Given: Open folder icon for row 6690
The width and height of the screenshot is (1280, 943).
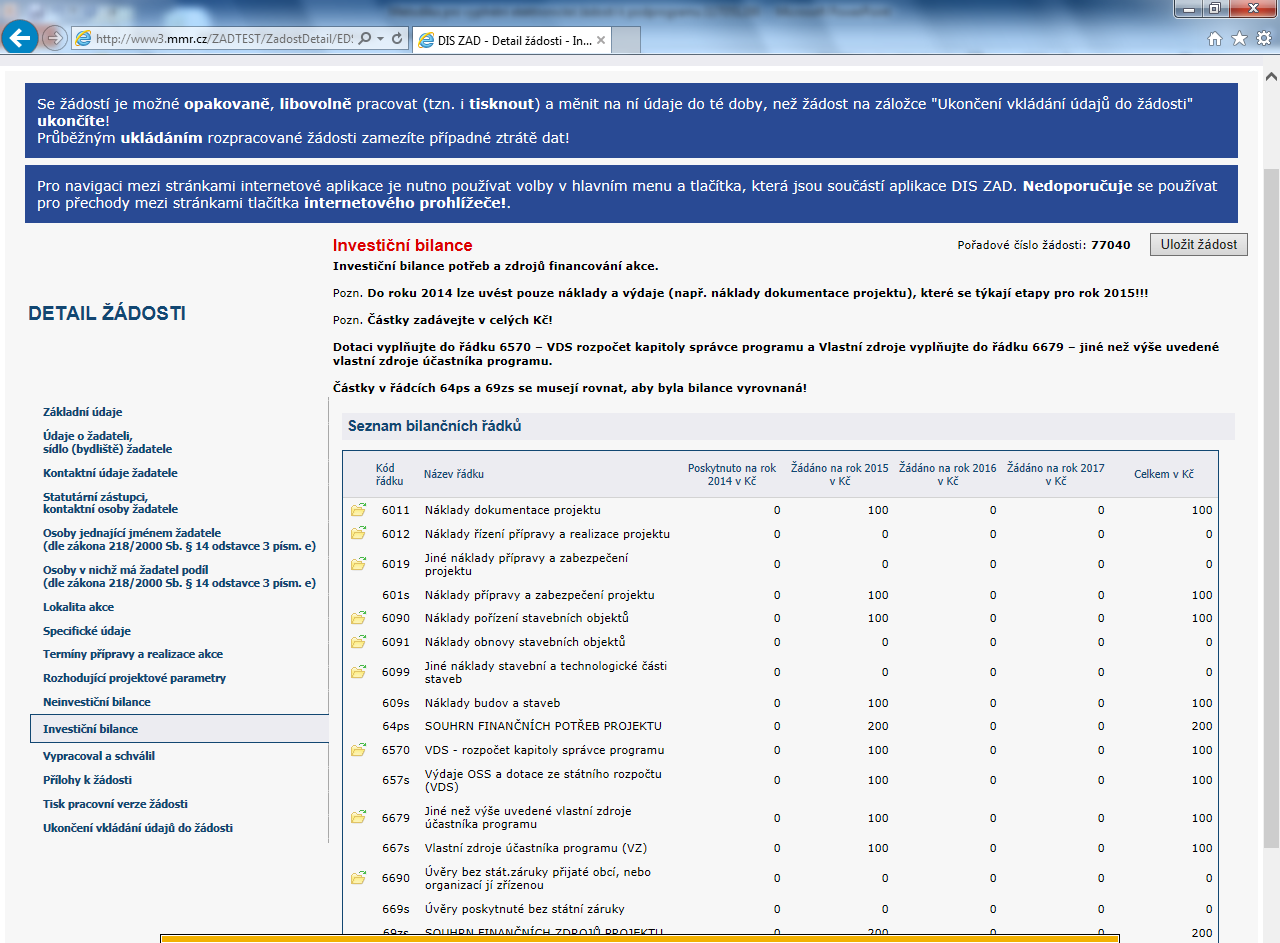Looking at the screenshot, I should [358, 878].
